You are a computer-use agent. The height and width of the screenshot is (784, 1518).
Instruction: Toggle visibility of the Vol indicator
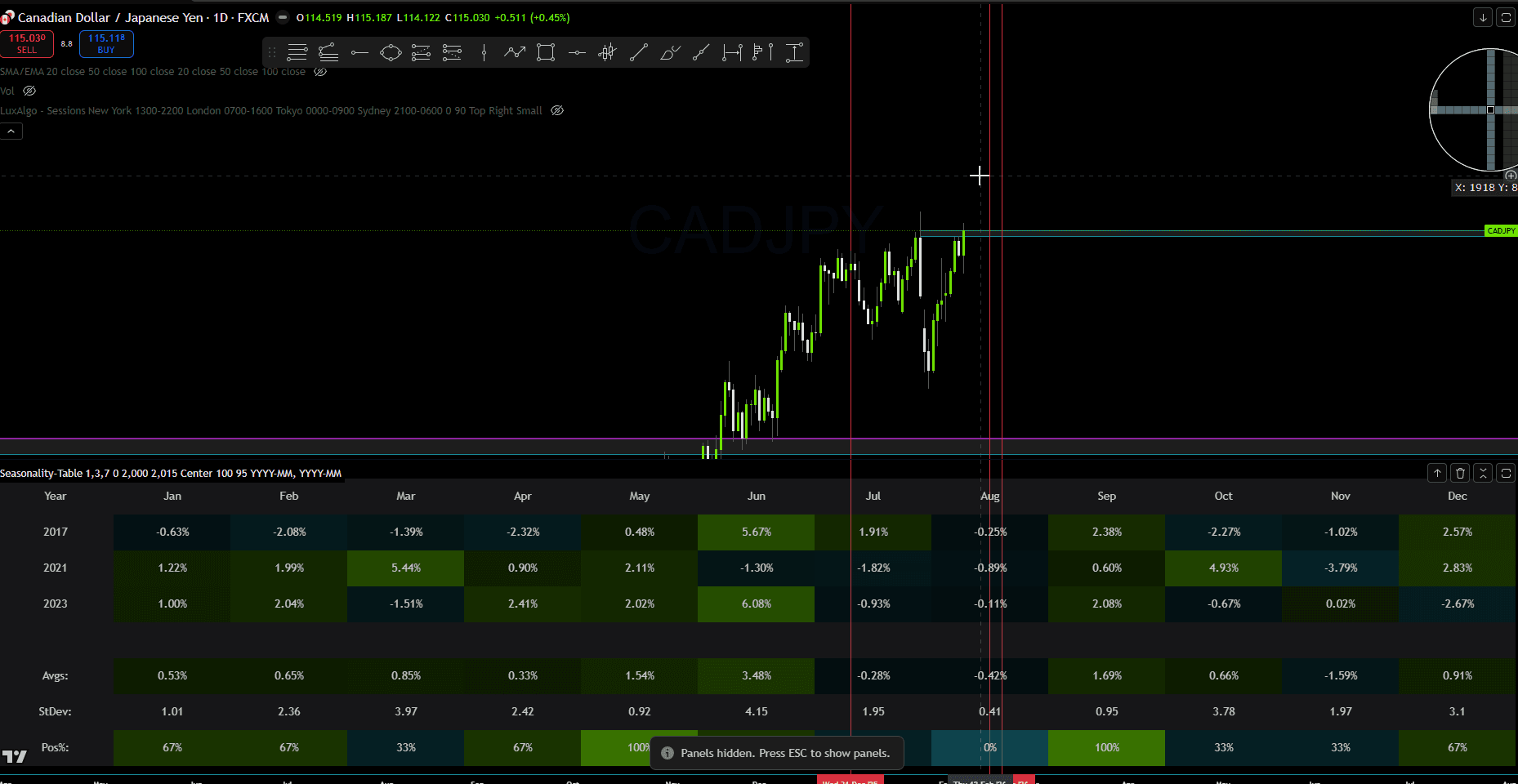(29, 91)
